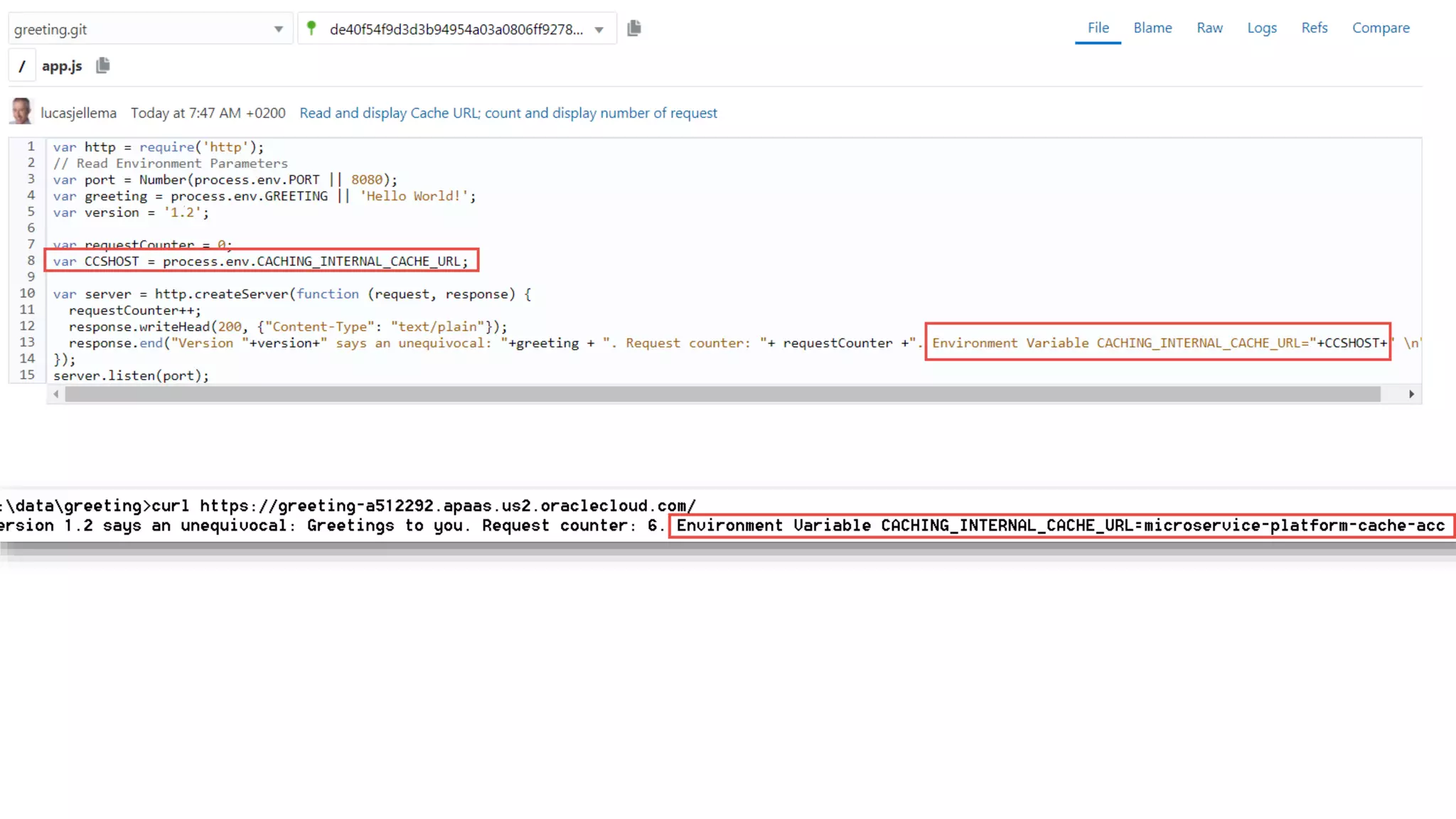Click the lucasjellema author name
The width and height of the screenshot is (1456, 819).
[x=78, y=113]
